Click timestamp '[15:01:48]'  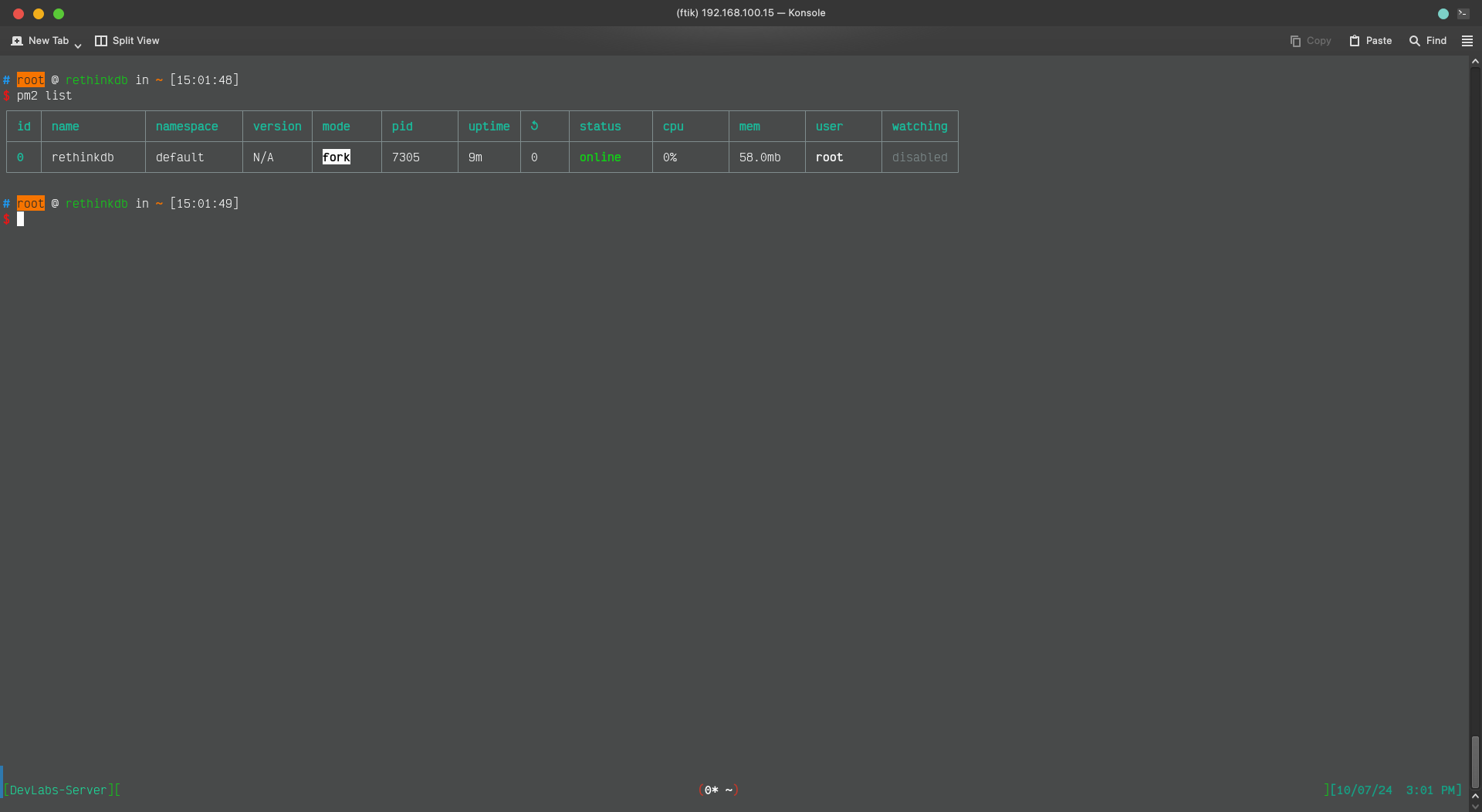[x=205, y=80]
